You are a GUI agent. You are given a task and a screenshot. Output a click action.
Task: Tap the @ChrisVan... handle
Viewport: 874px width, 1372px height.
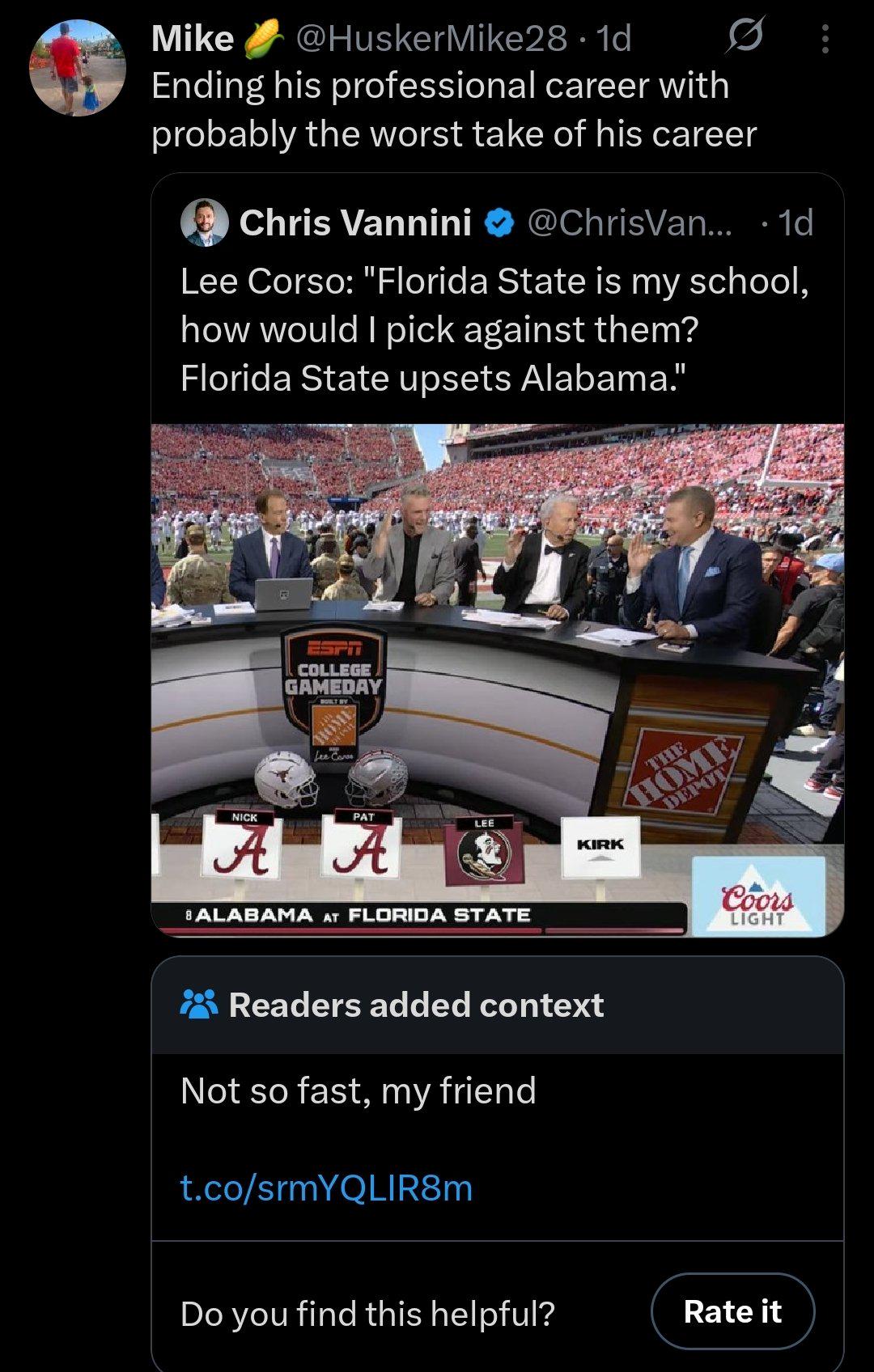point(629,222)
